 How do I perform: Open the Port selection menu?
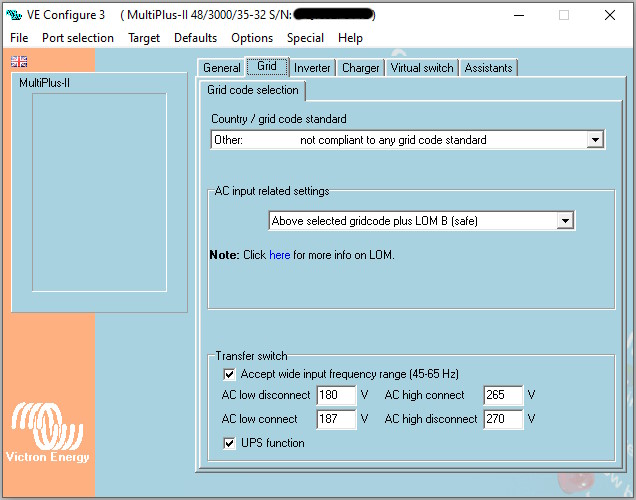point(78,38)
